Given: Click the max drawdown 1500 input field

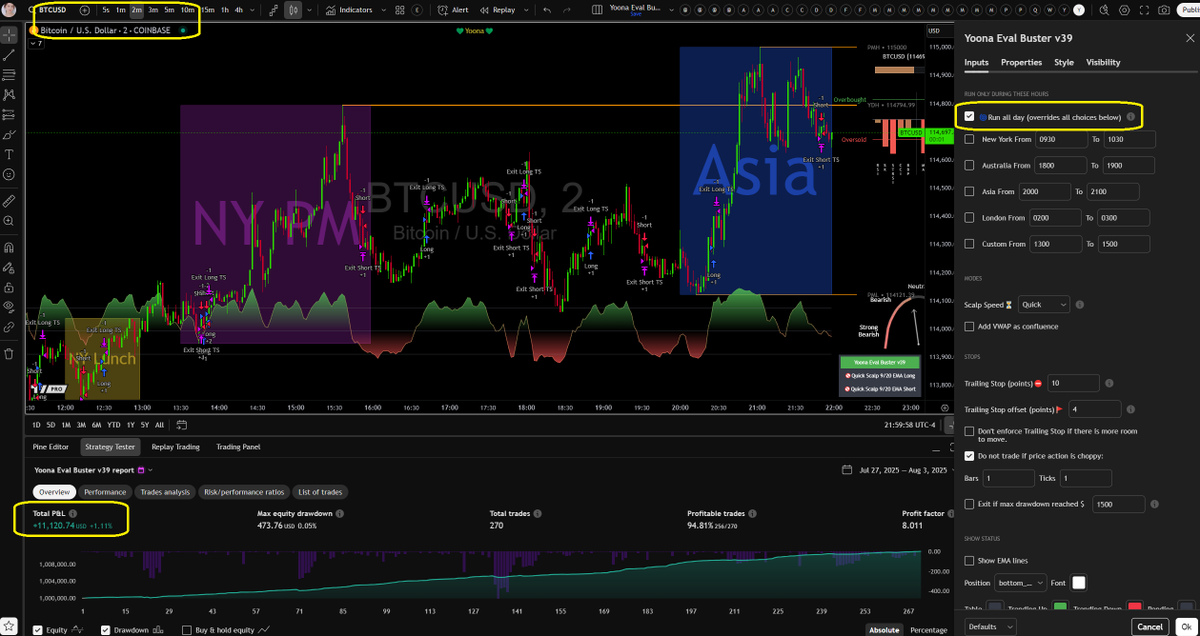Looking at the screenshot, I should pyautogui.click(x=1120, y=504).
